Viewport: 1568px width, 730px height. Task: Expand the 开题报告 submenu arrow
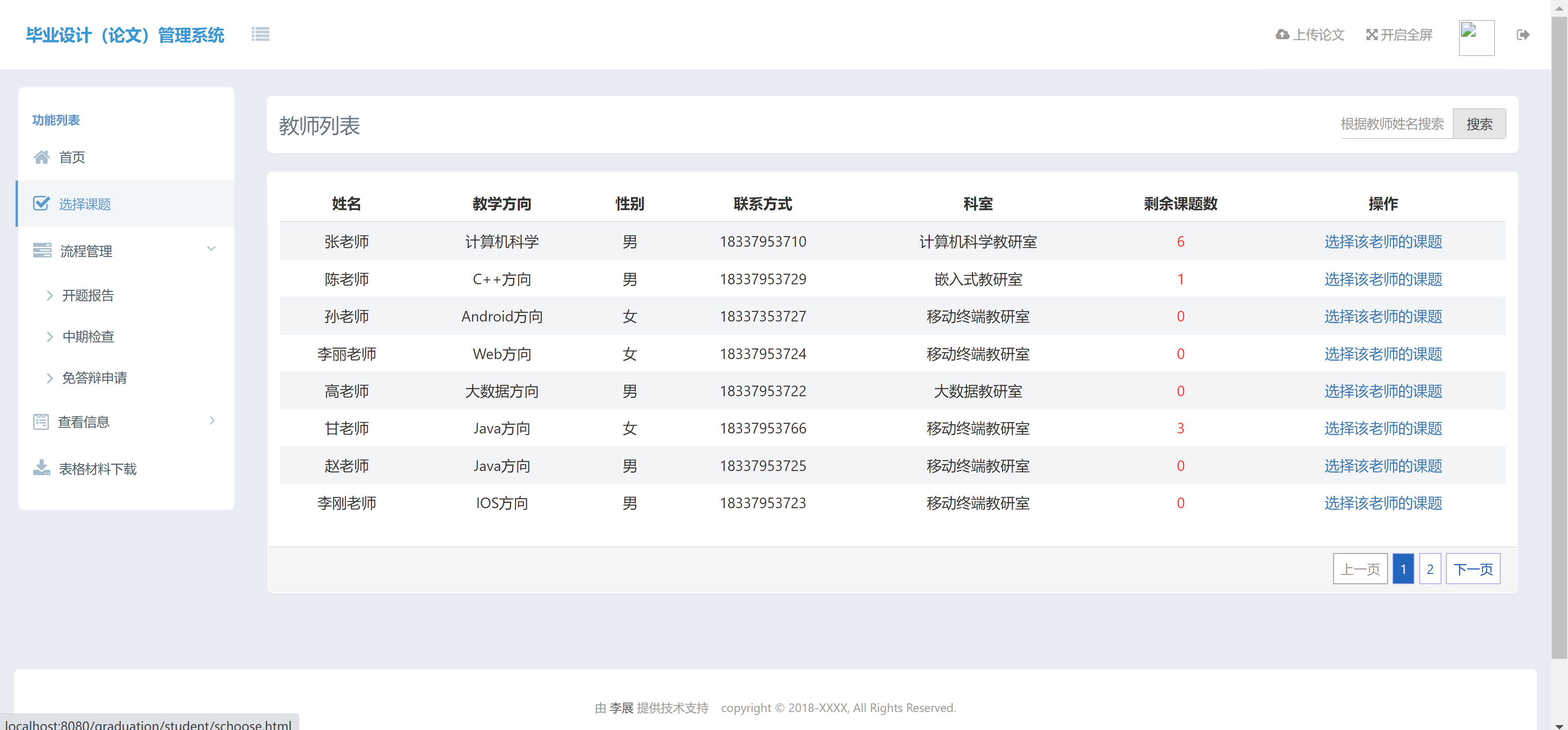coord(50,295)
